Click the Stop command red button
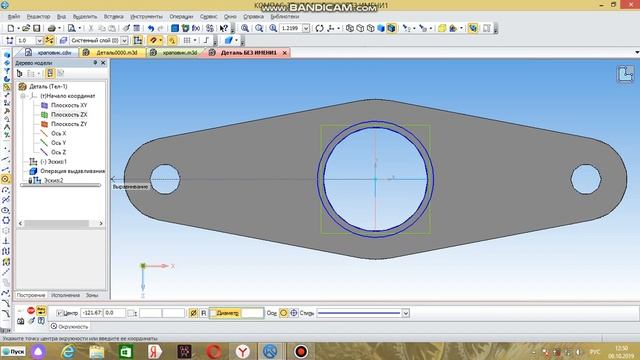640x360 pixels. click(31, 311)
